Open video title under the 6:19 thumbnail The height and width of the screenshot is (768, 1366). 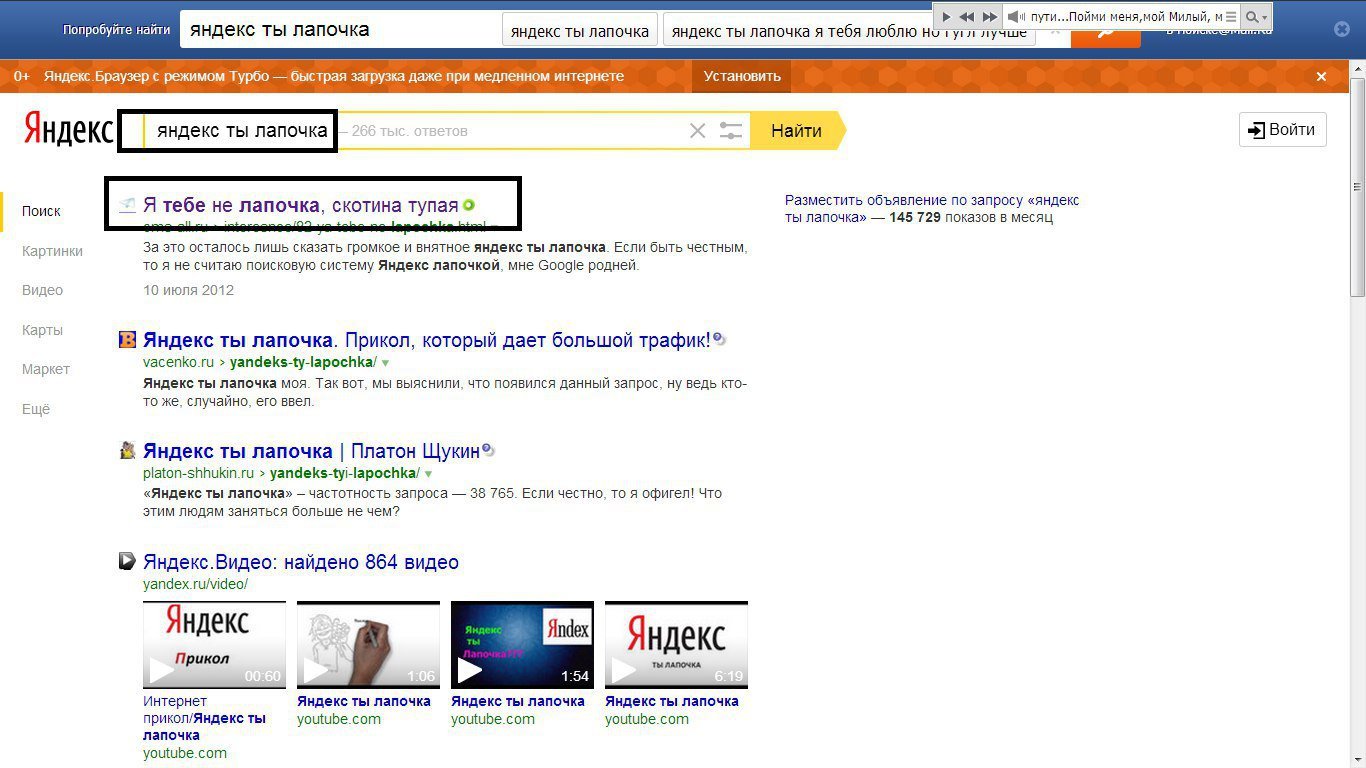672,701
